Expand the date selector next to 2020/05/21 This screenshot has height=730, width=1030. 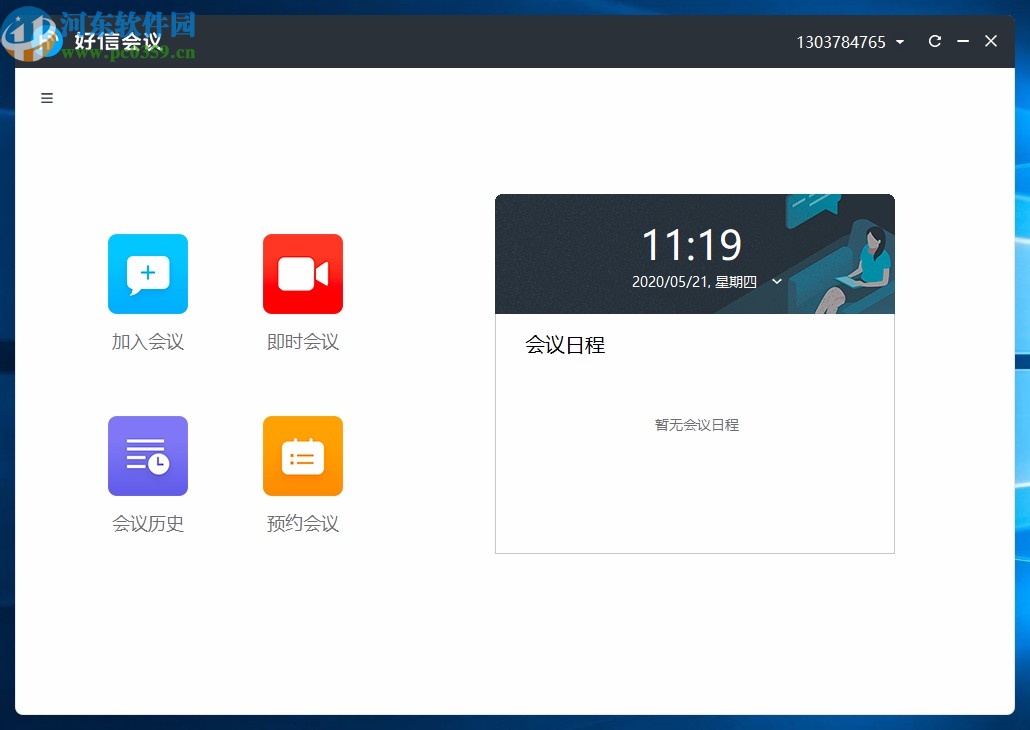point(777,282)
